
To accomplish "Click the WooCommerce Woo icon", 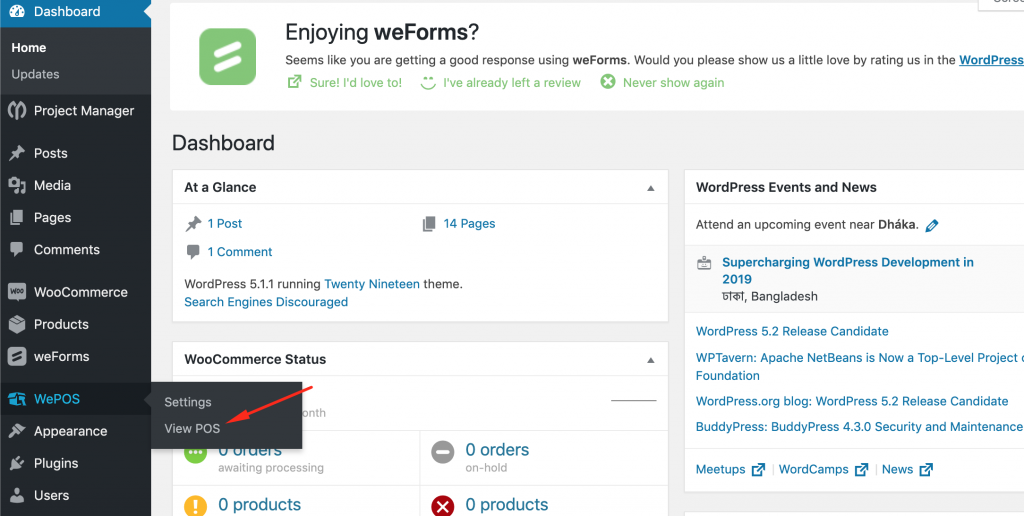I will pyautogui.click(x=17, y=292).
